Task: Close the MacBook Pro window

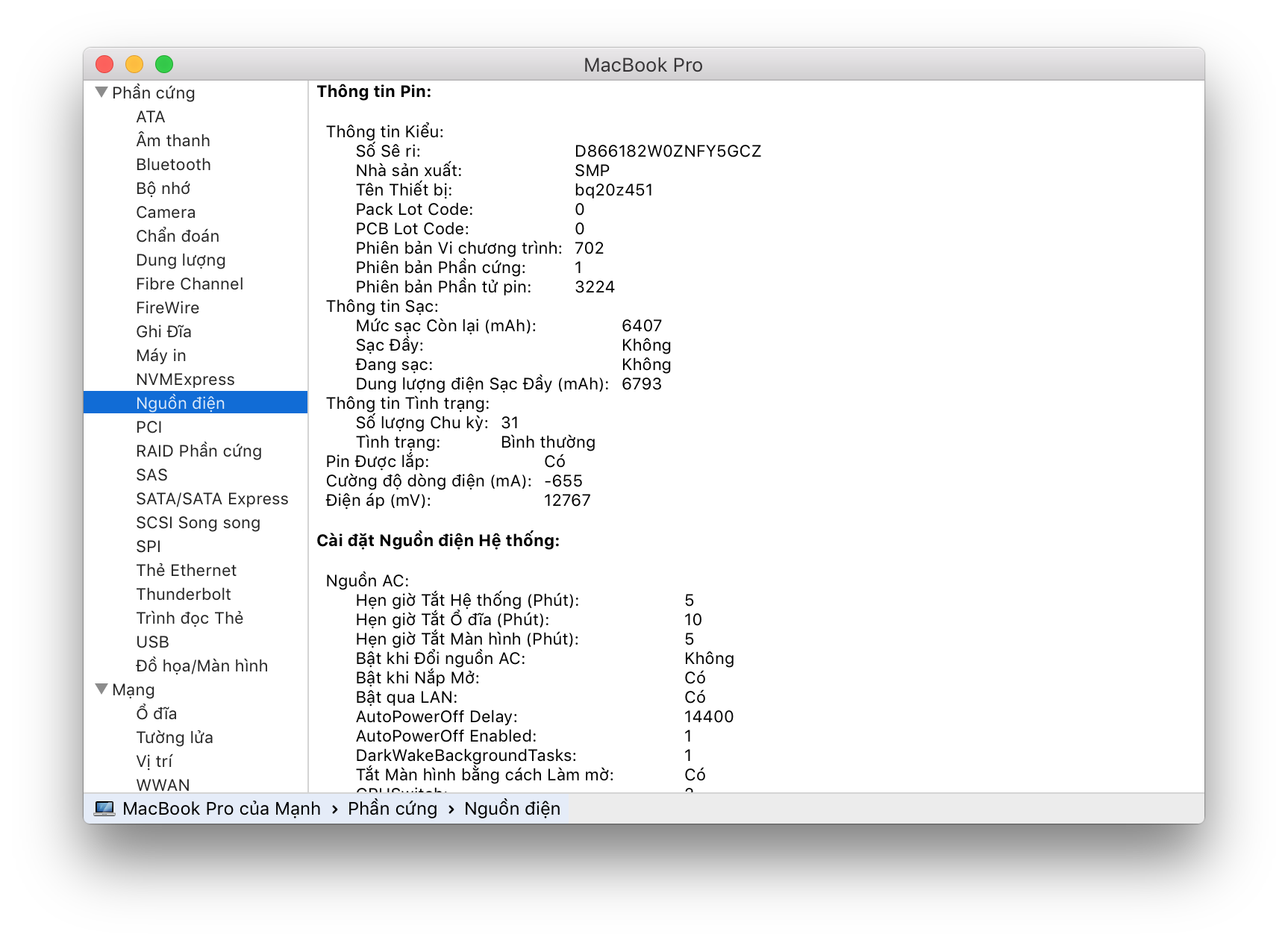Action: point(104,65)
